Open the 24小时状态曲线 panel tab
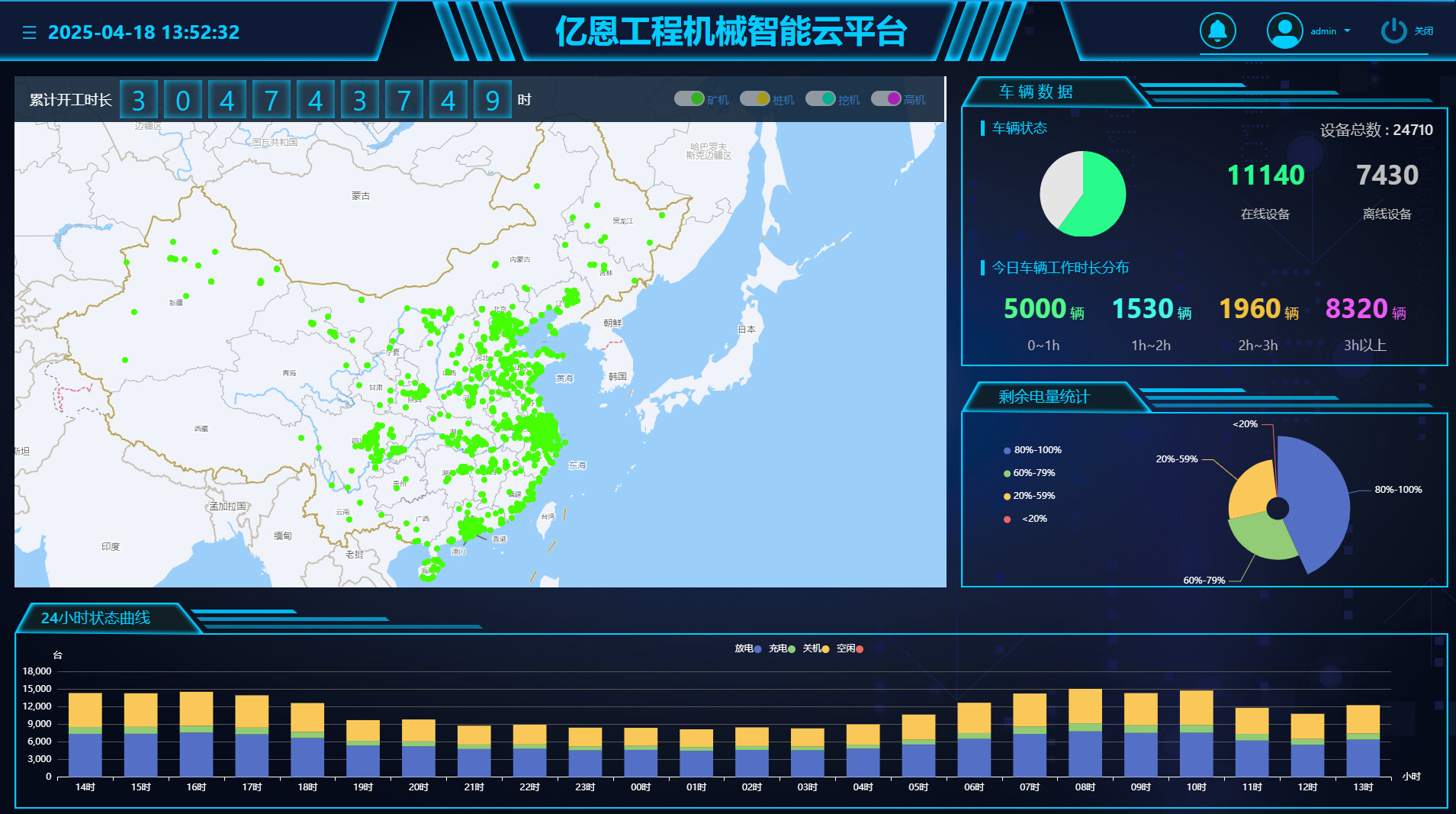Viewport: 1456px width, 814px height. click(96, 618)
